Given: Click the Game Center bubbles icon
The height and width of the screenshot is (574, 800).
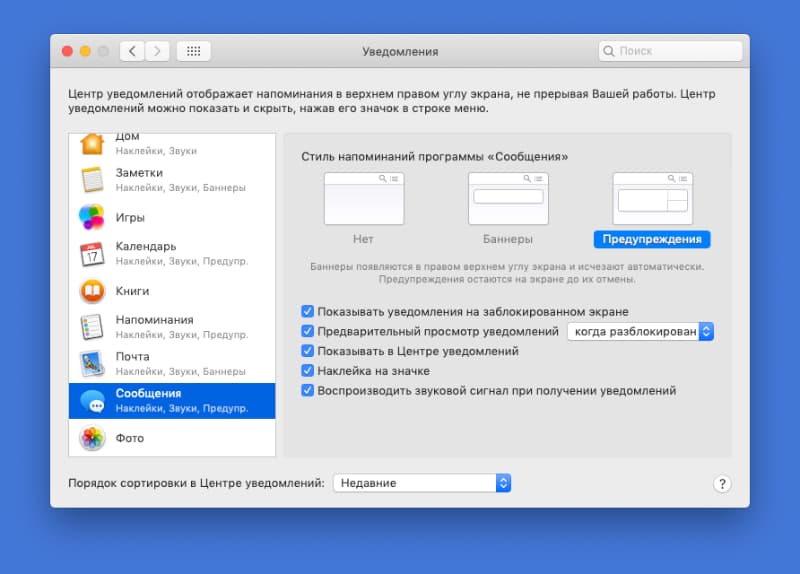Looking at the screenshot, I should (x=92, y=217).
